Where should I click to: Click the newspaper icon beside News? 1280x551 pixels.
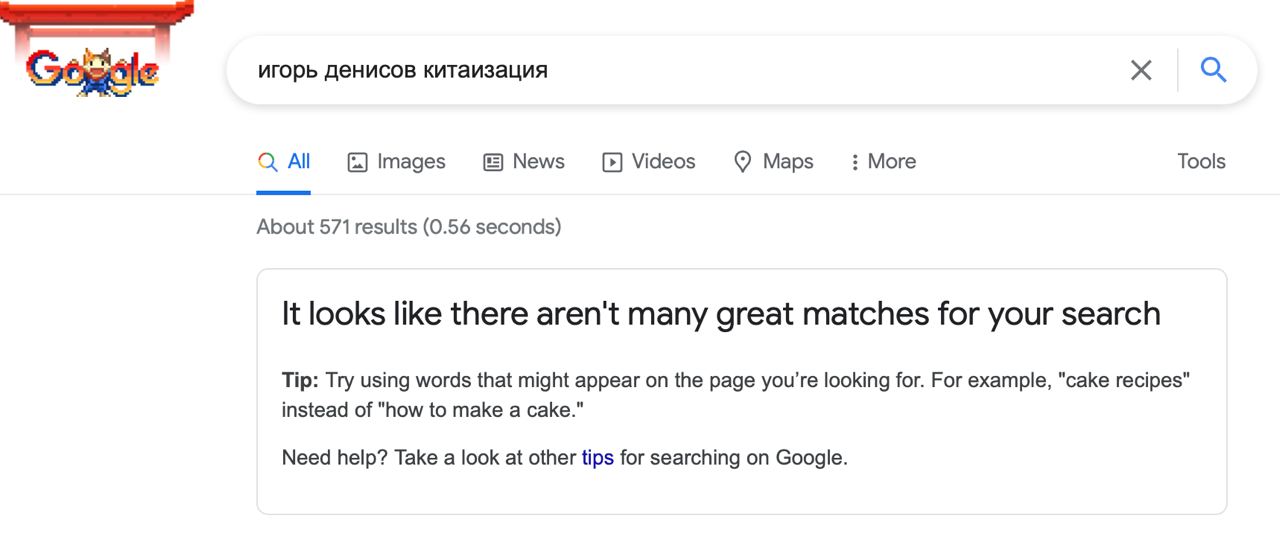493,162
